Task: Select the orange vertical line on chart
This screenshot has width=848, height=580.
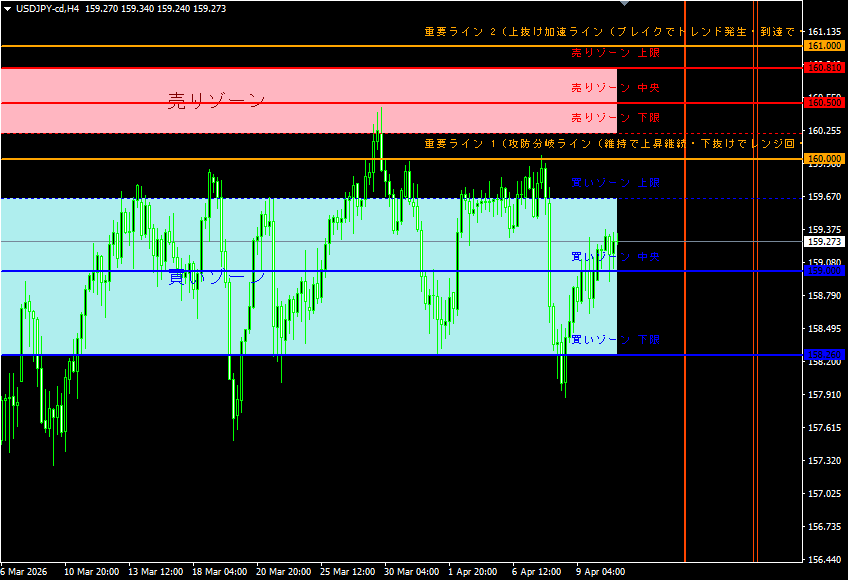Action: click(x=684, y=400)
